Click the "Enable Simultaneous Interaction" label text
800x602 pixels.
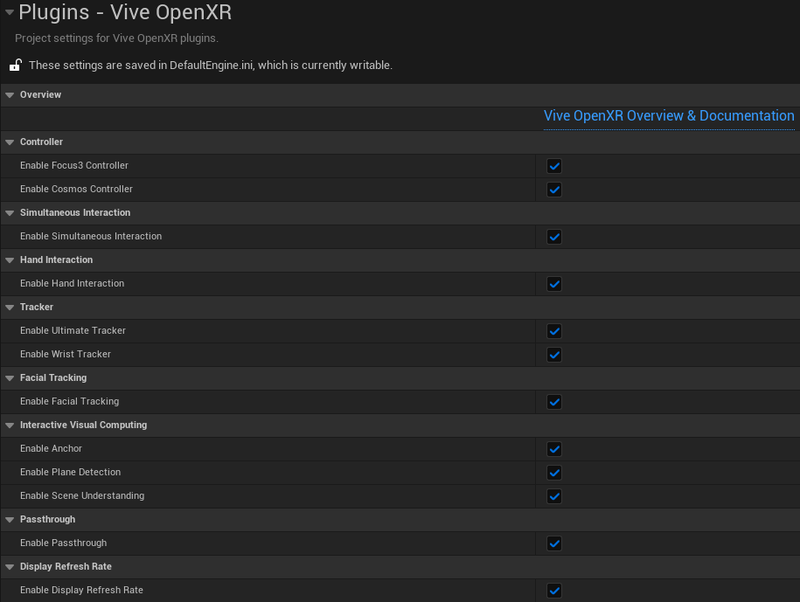pos(91,236)
